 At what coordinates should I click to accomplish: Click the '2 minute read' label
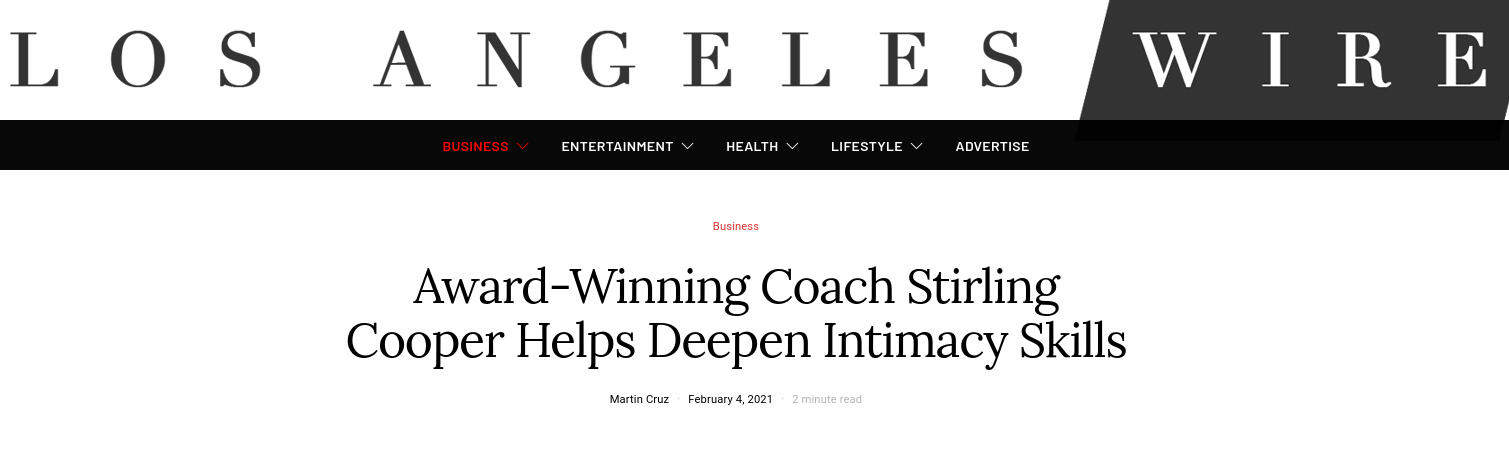[827, 400]
